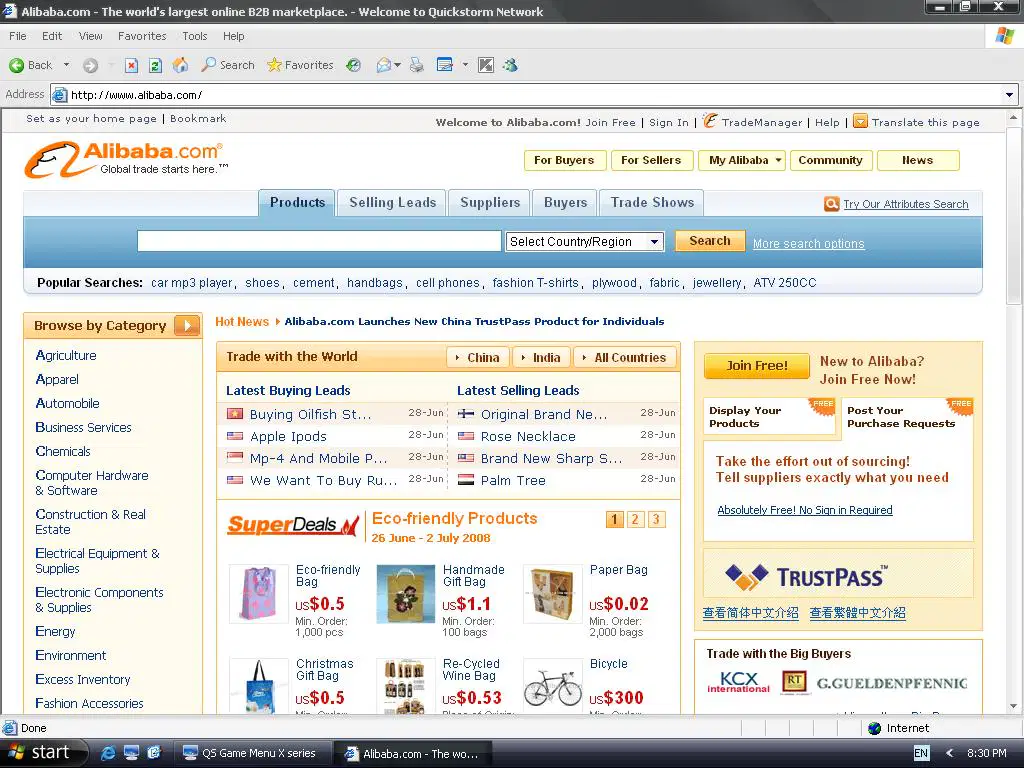This screenshot has height=768, width=1024.
Task: Click the Forward arrow icon
Action: point(91,65)
